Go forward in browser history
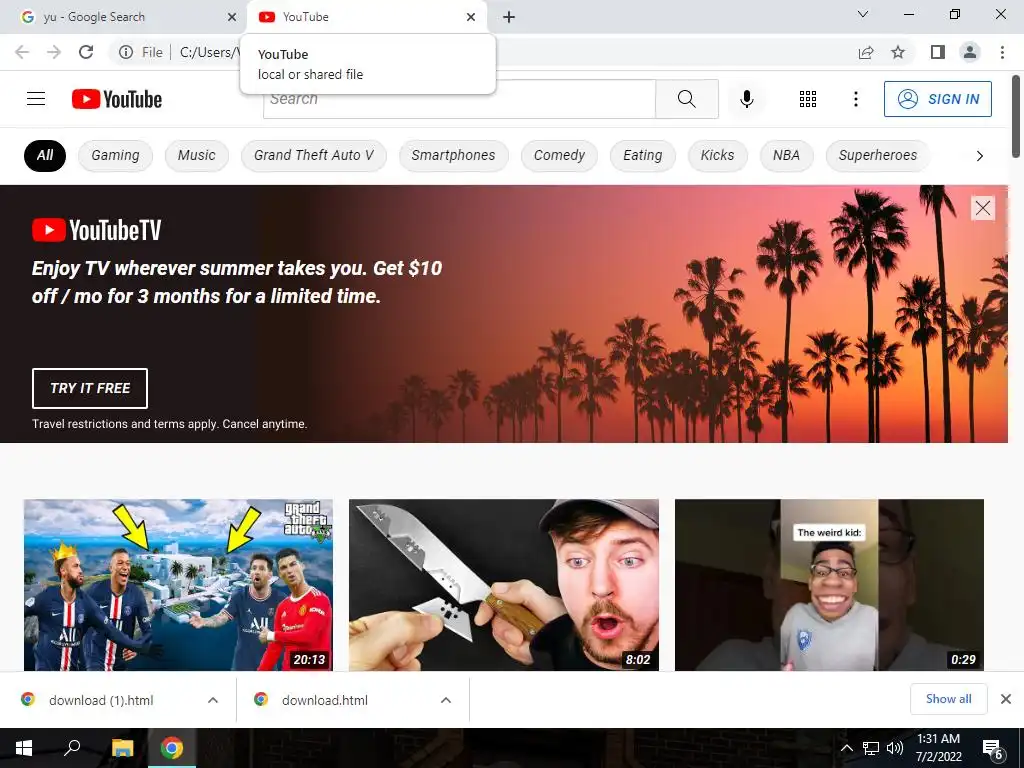 coord(54,52)
